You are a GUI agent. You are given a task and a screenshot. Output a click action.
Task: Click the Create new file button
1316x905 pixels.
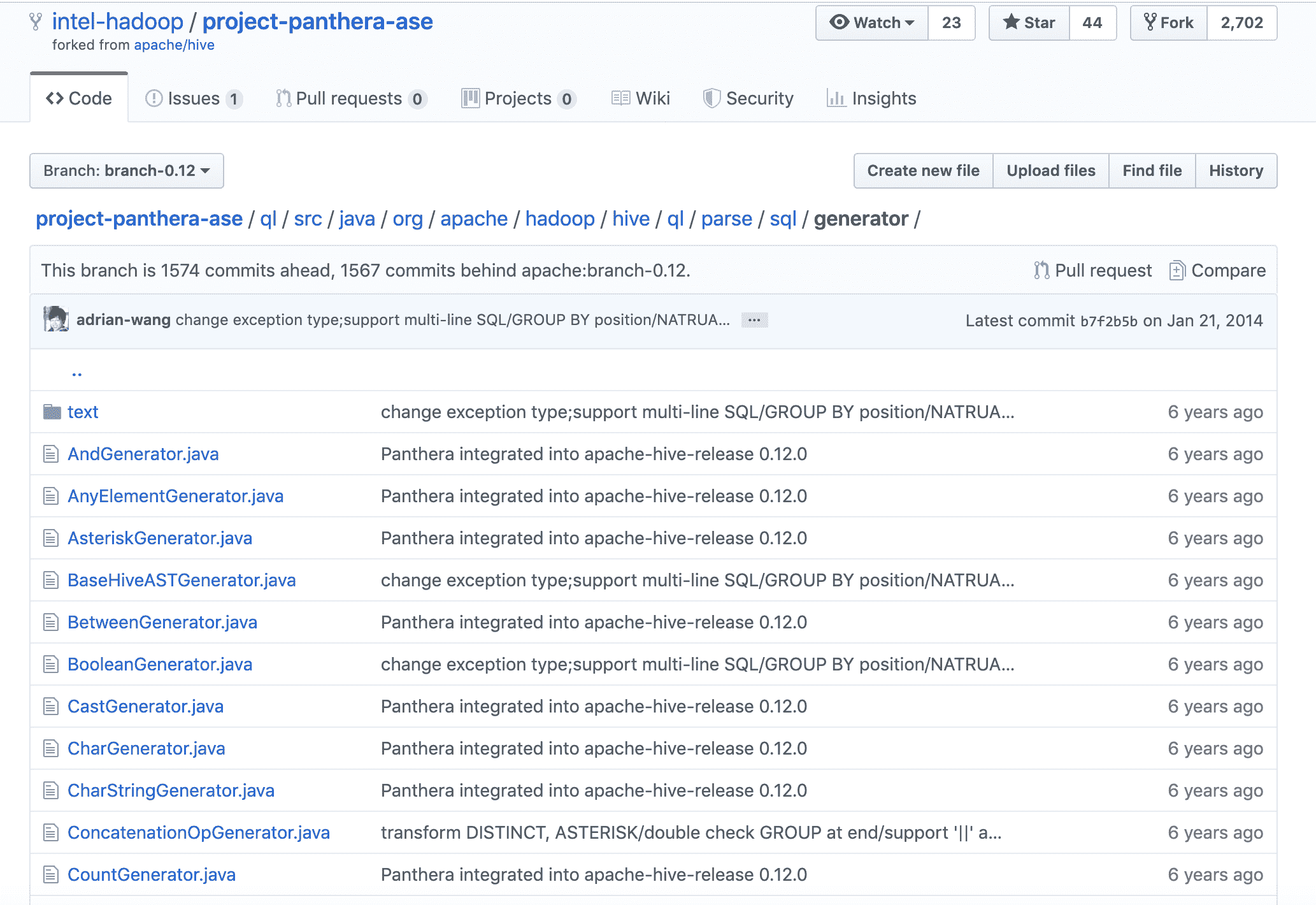point(923,171)
